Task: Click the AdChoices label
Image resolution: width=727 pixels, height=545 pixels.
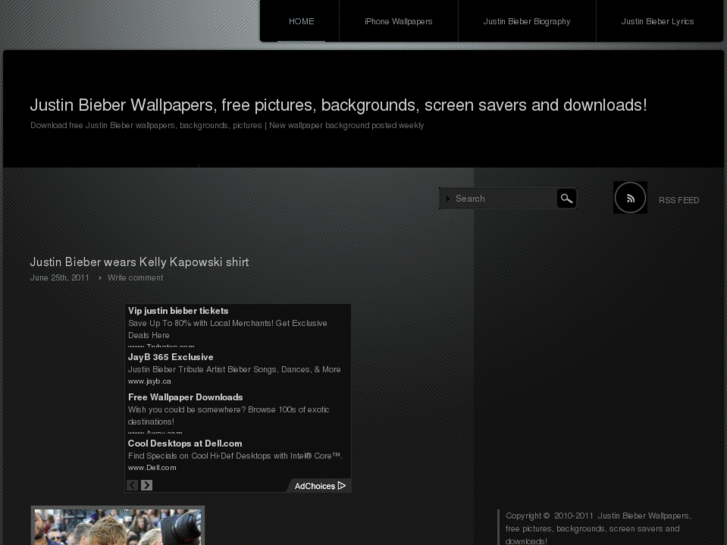Action: click(x=315, y=486)
